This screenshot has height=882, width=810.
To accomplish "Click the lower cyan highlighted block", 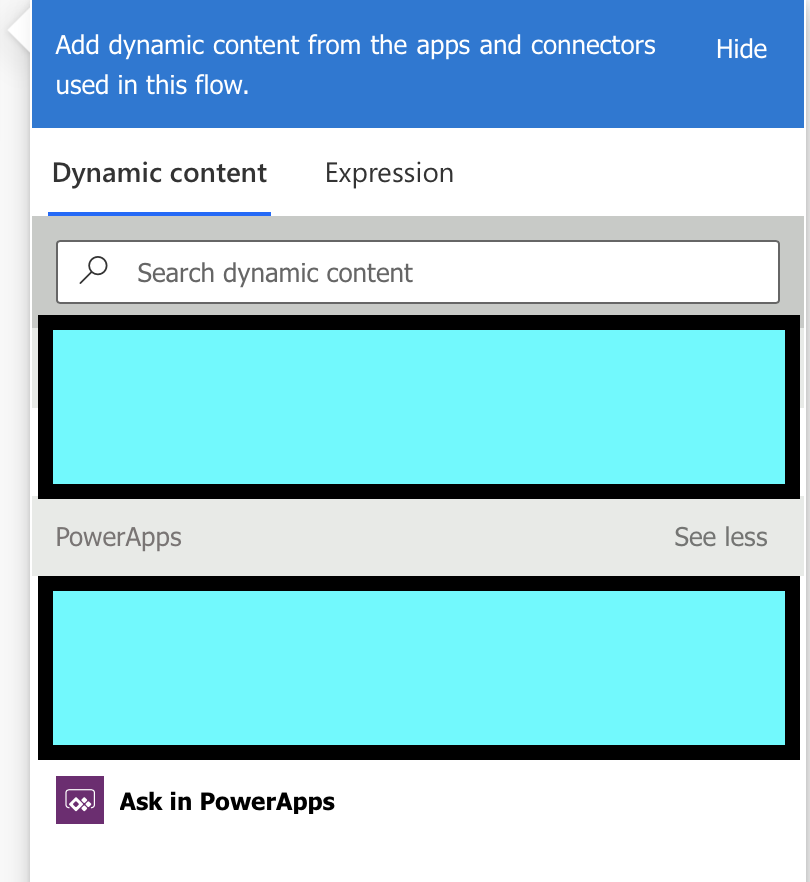I will 418,668.
